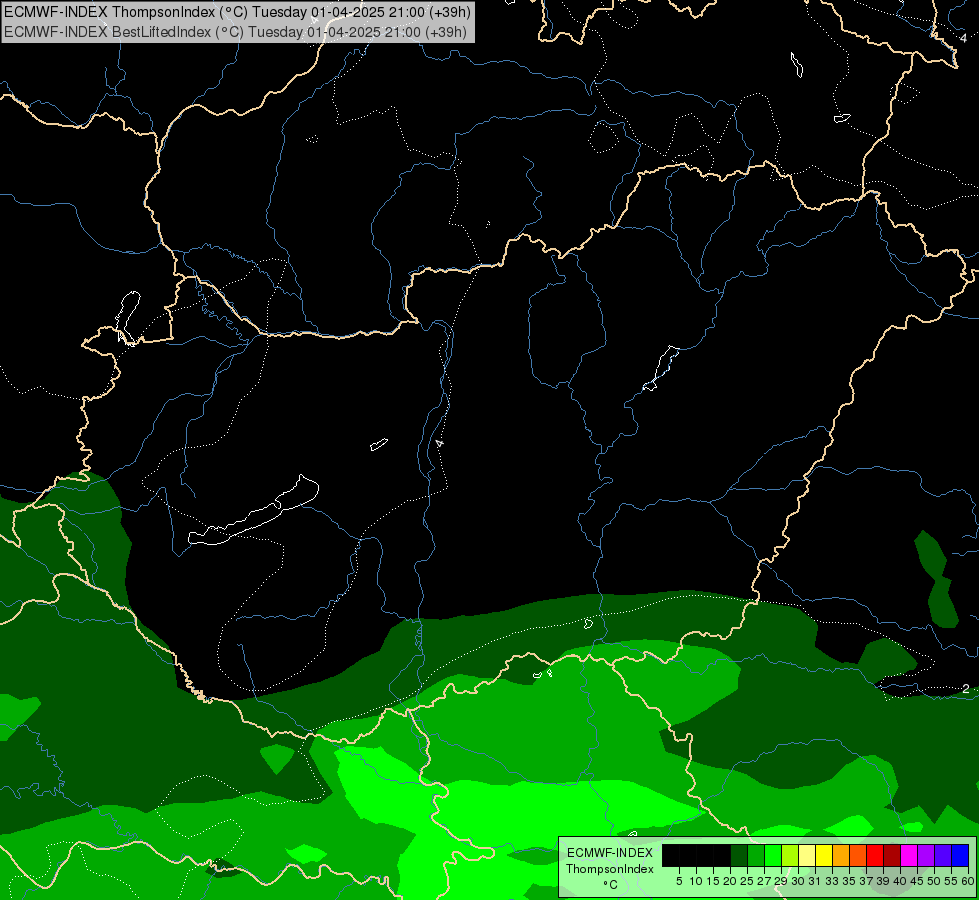The image size is (979, 900).
Task: Select the indigo 50–55 legend swatch
Action: pyautogui.click(x=943, y=856)
